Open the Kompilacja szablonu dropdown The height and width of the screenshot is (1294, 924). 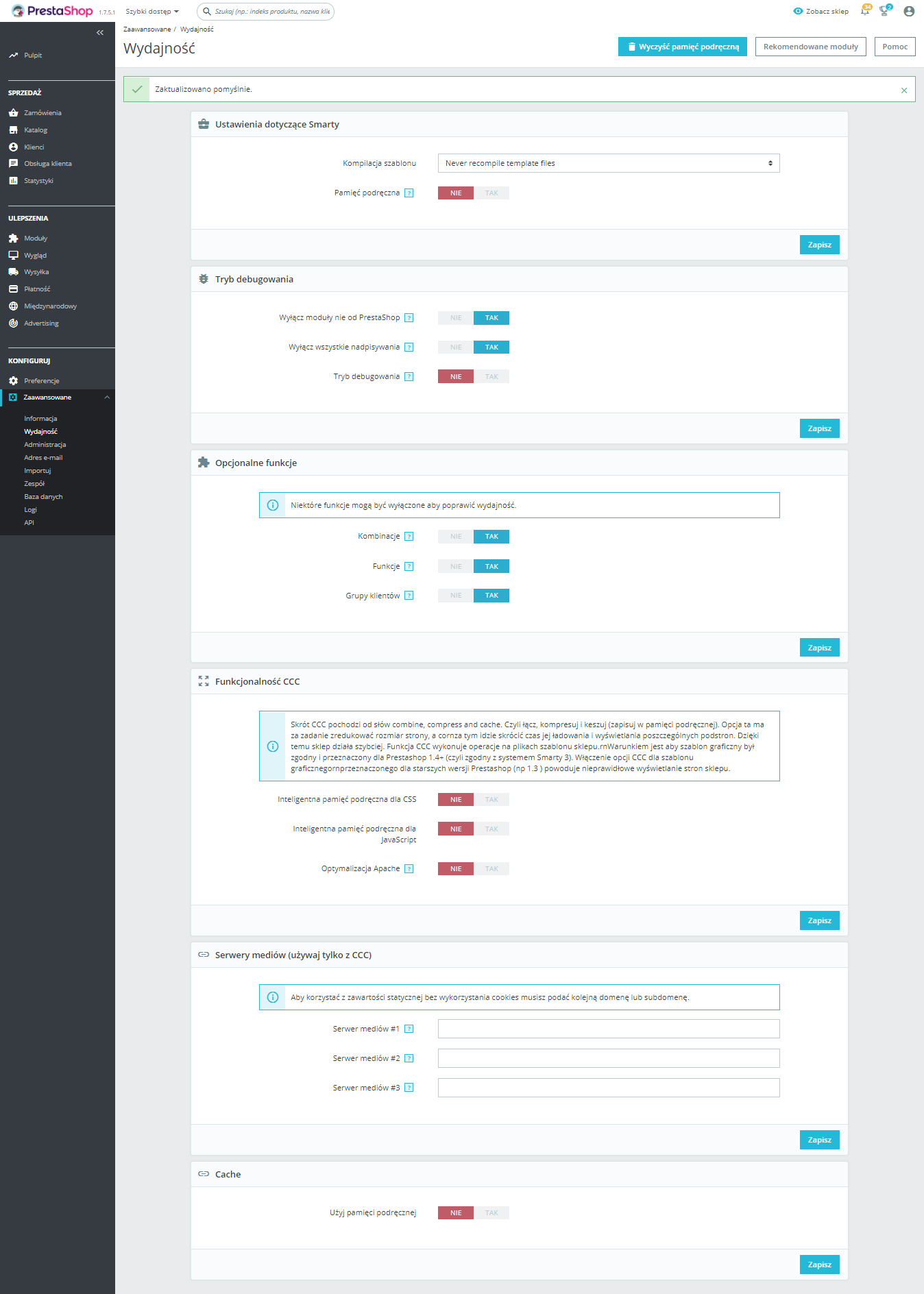(x=609, y=163)
